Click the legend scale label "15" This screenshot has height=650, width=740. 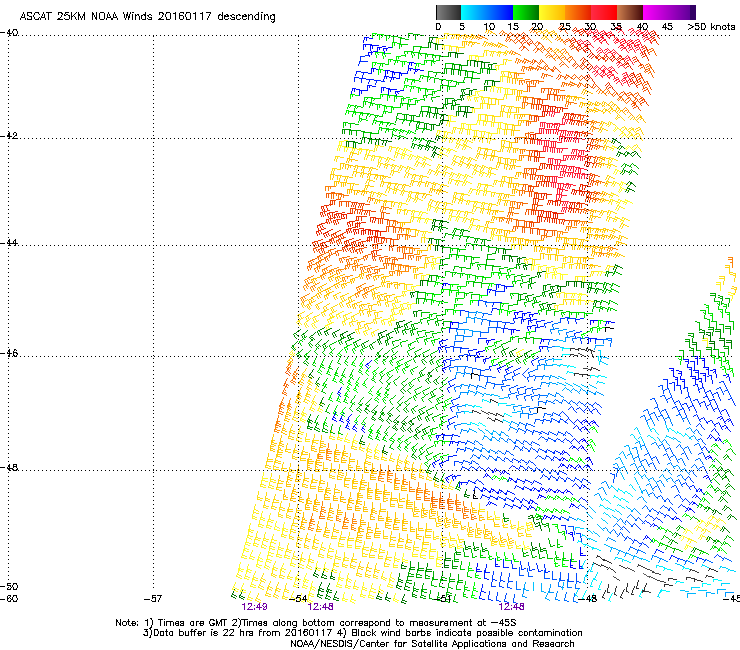pos(513,27)
